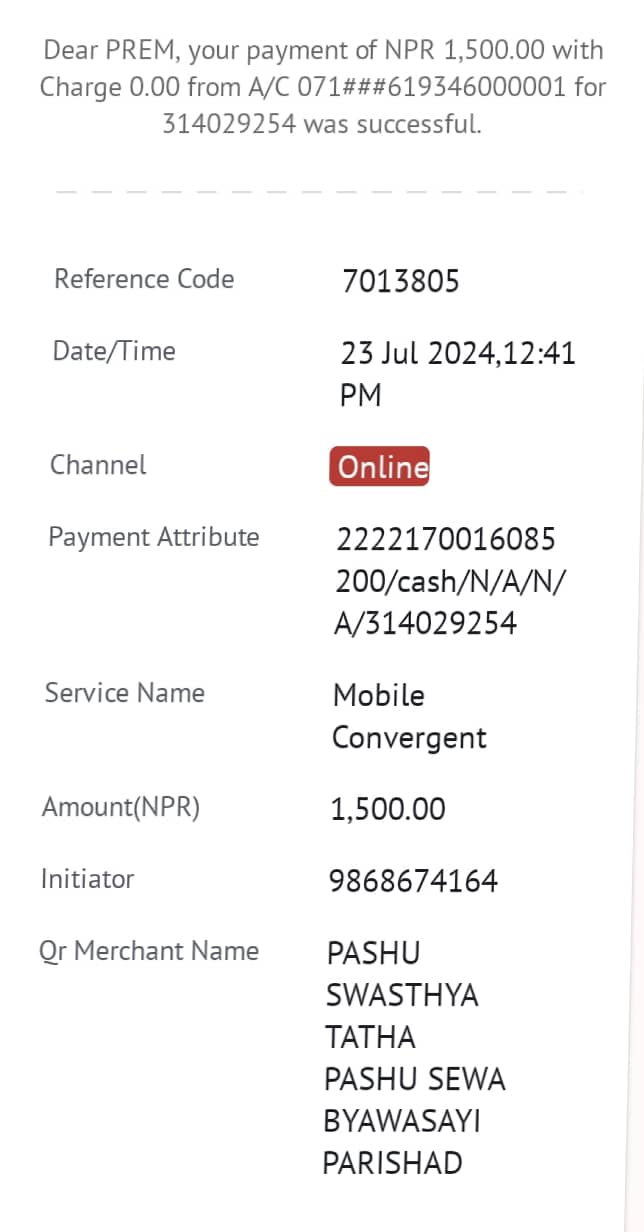This screenshot has width=644, height=1232.
Task: Click the Channel label
Action: pyautogui.click(x=98, y=465)
